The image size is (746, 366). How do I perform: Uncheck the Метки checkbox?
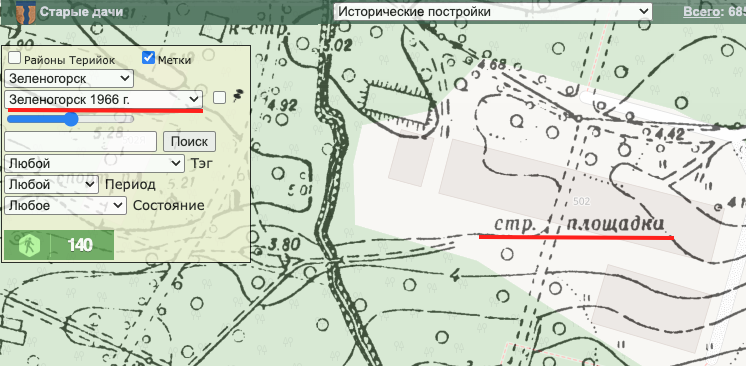pos(148,58)
